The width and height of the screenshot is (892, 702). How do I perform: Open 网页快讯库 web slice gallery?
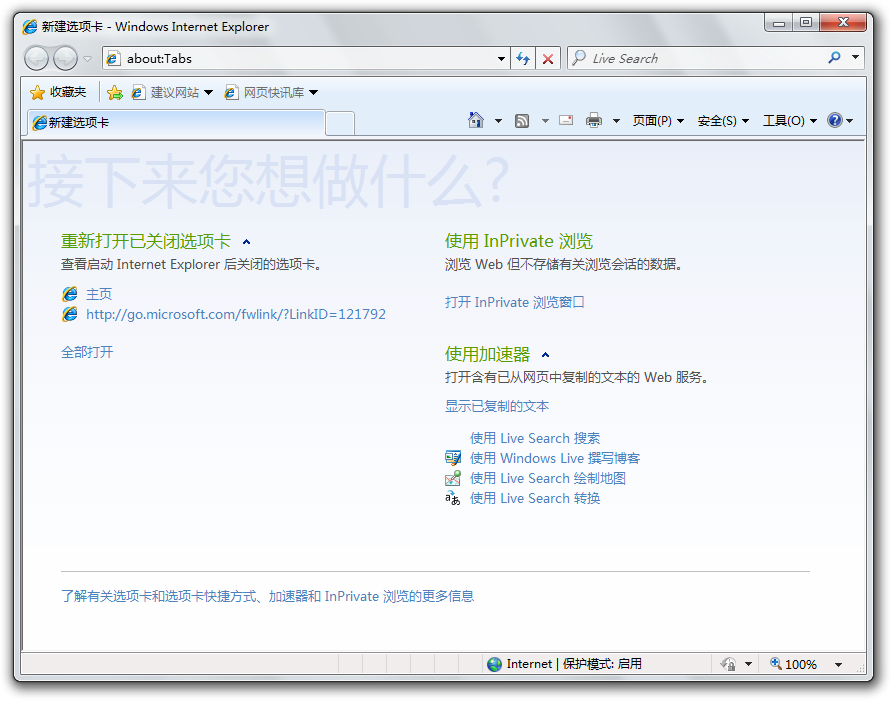(271, 92)
